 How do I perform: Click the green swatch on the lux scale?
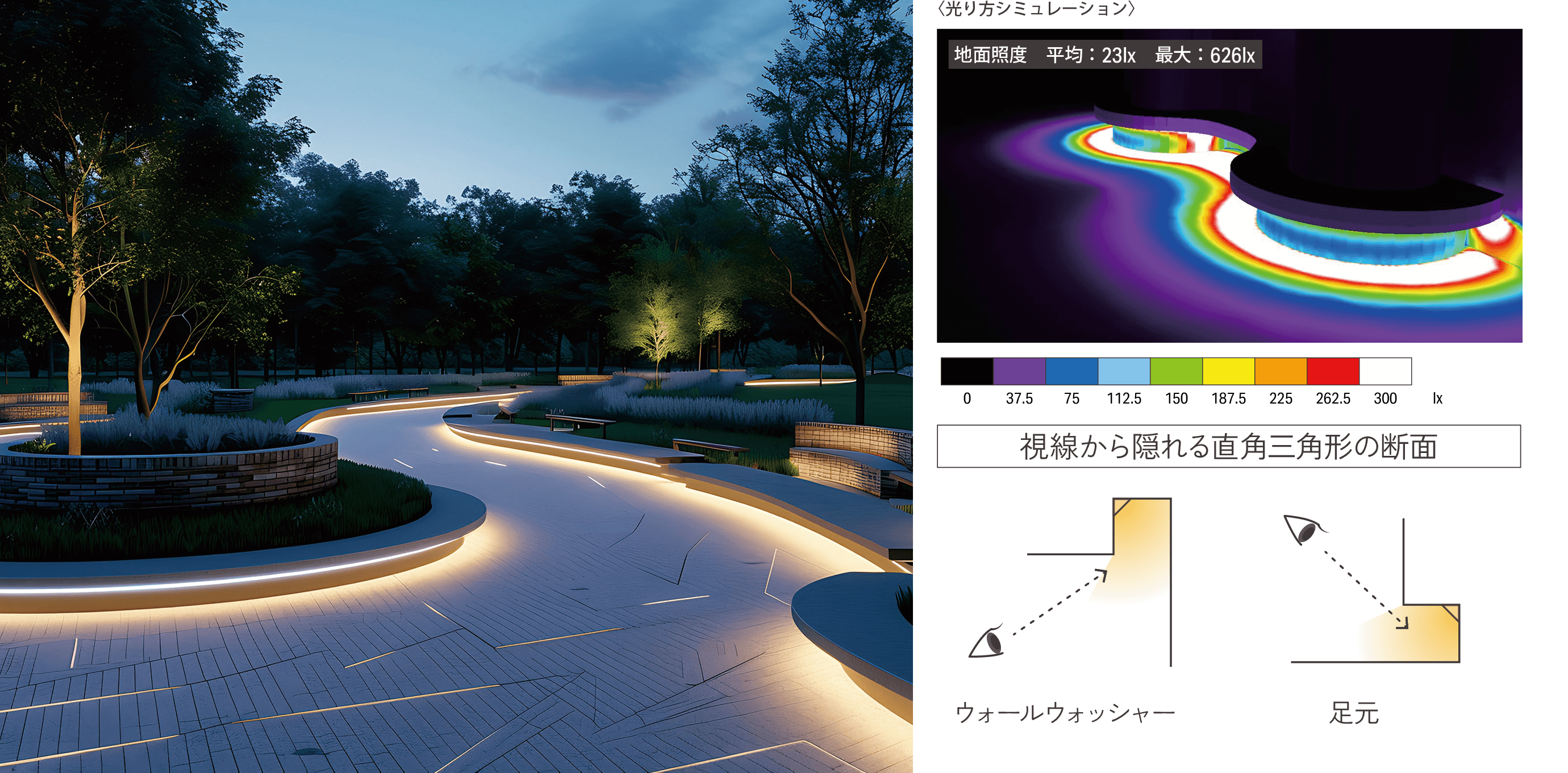pyautogui.click(x=1176, y=371)
